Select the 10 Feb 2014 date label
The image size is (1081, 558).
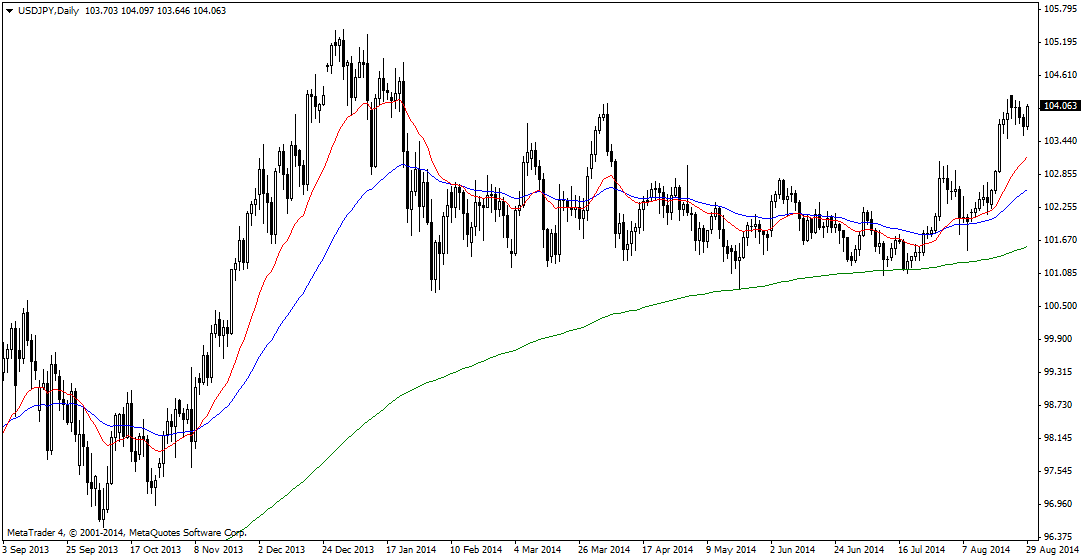[x=475, y=550]
